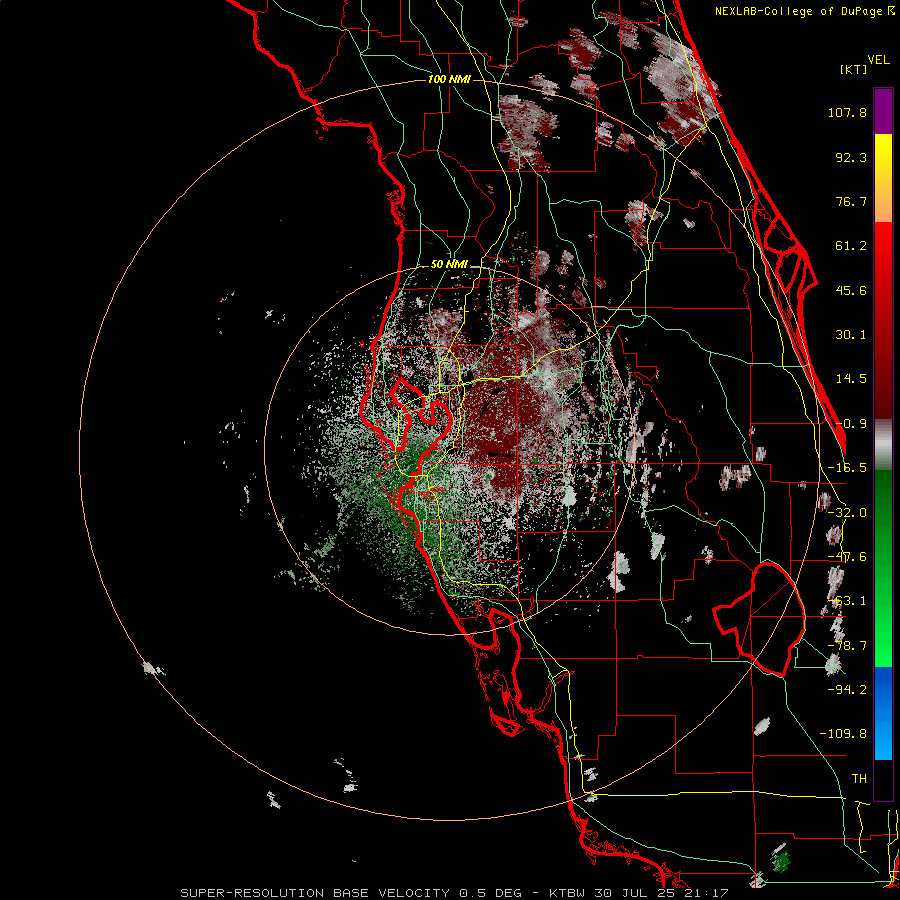Click the NEXLAB-College of DuPage label
Viewport: 900px width, 900px height.
(798, 11)
